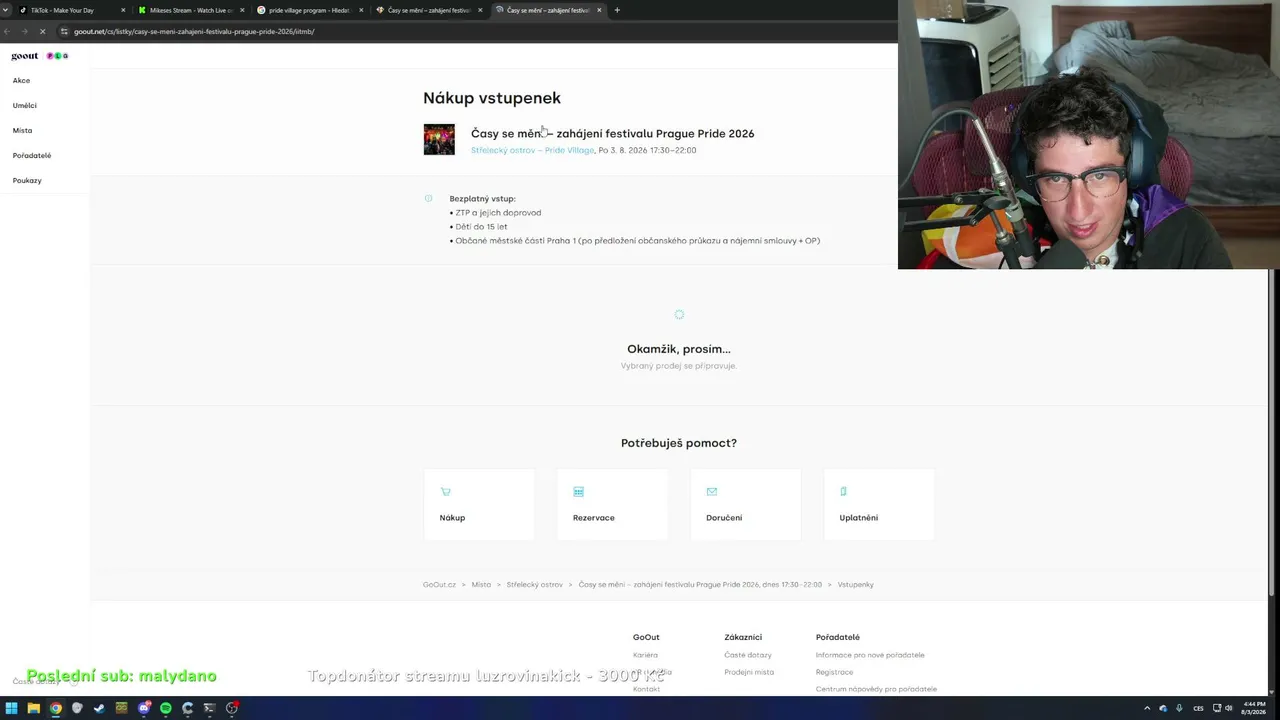This screenshot has width=1280, height=720.
Task: Open File Explorer from taskbar
Action: [33, 708]
